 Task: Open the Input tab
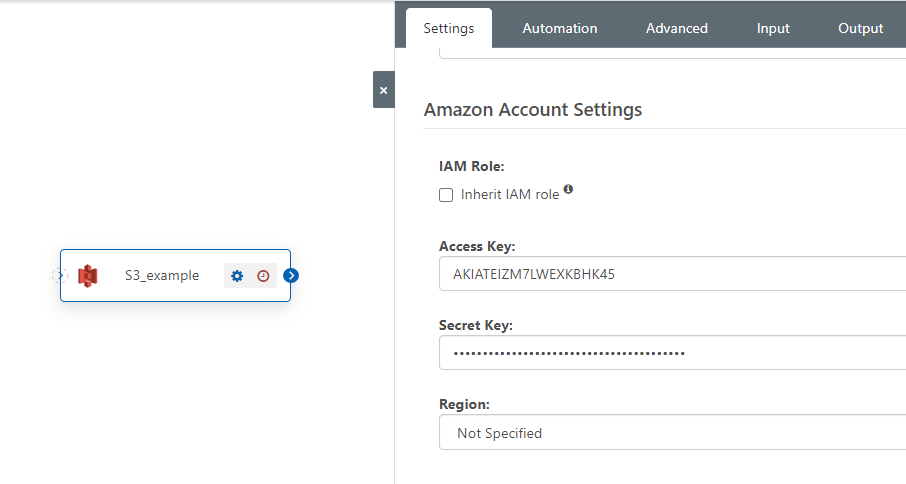(x=773, y=28)
